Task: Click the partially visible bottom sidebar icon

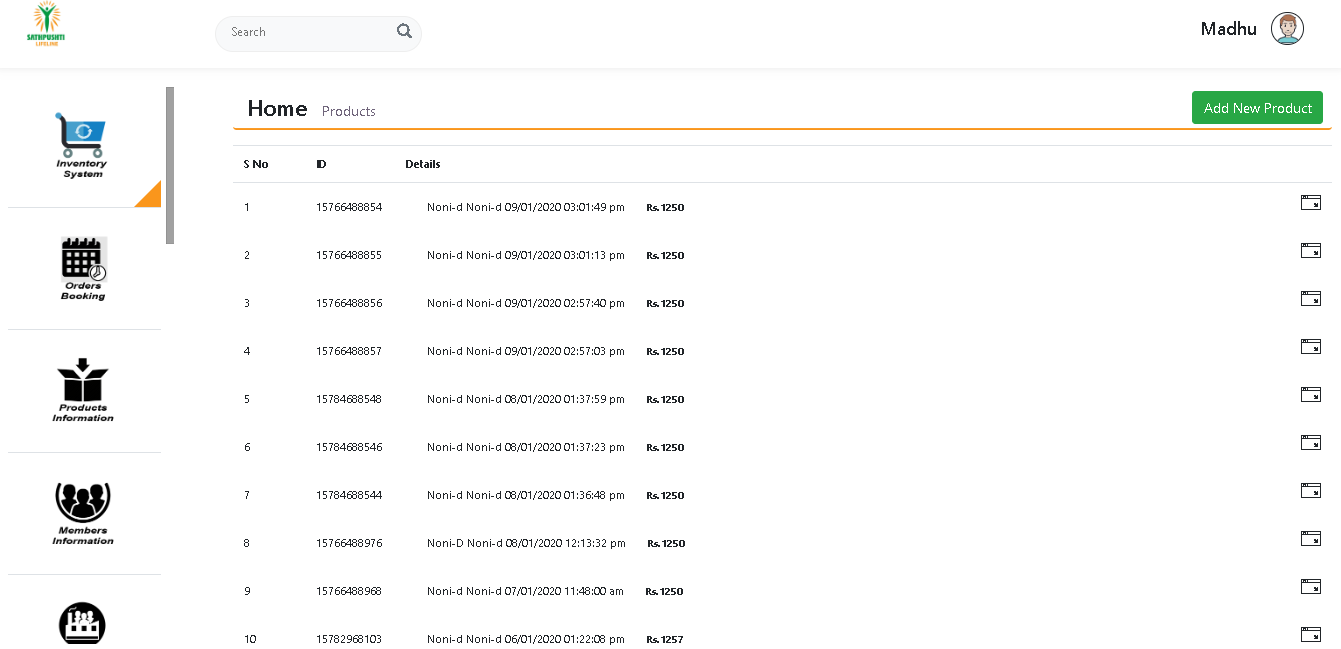Action: pyautogui.click(x=83, y=624)
